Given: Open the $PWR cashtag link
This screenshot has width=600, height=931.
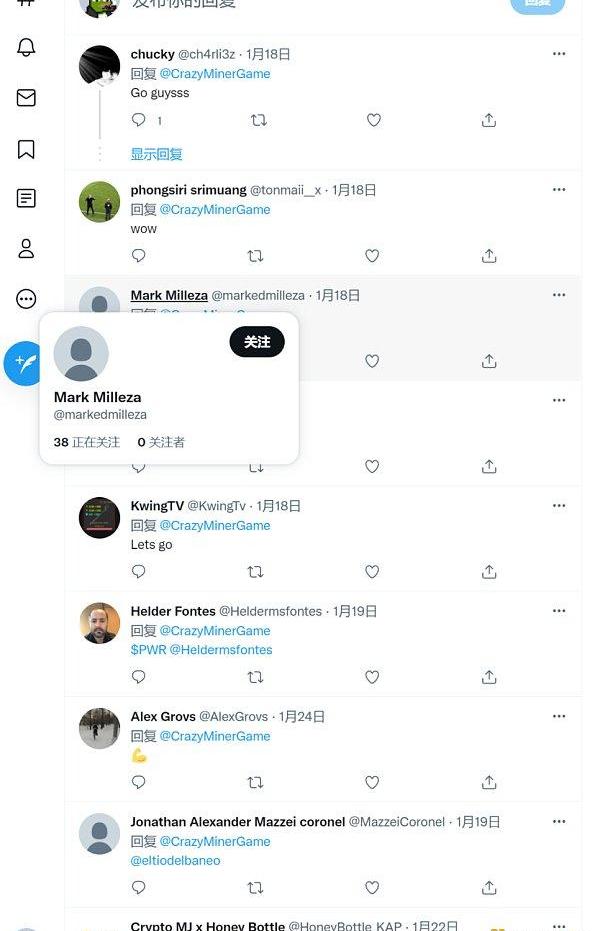Looking at the screenshot, I should pos(148,650).
